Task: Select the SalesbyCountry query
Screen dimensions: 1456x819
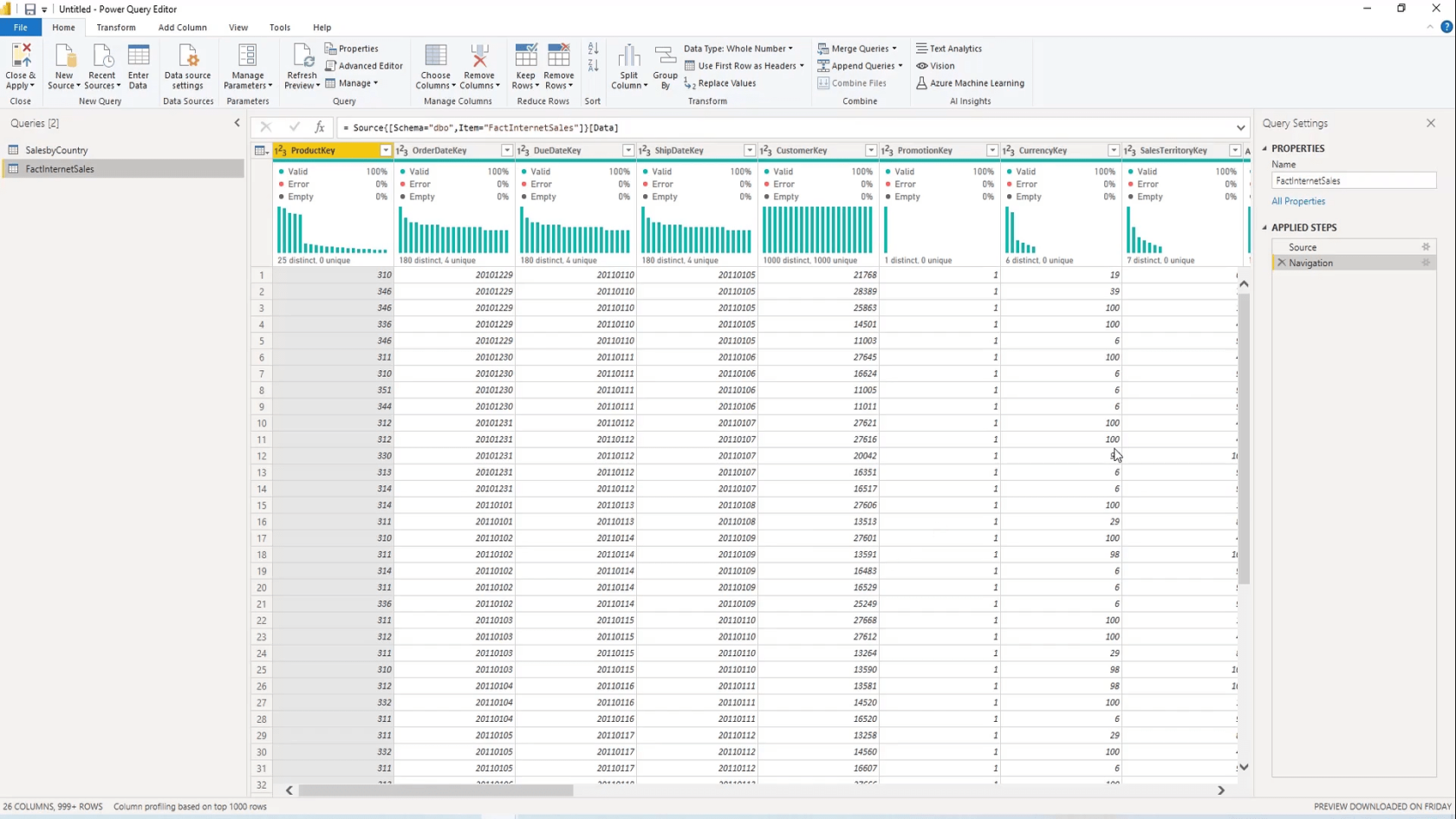Action: point(122,150)
